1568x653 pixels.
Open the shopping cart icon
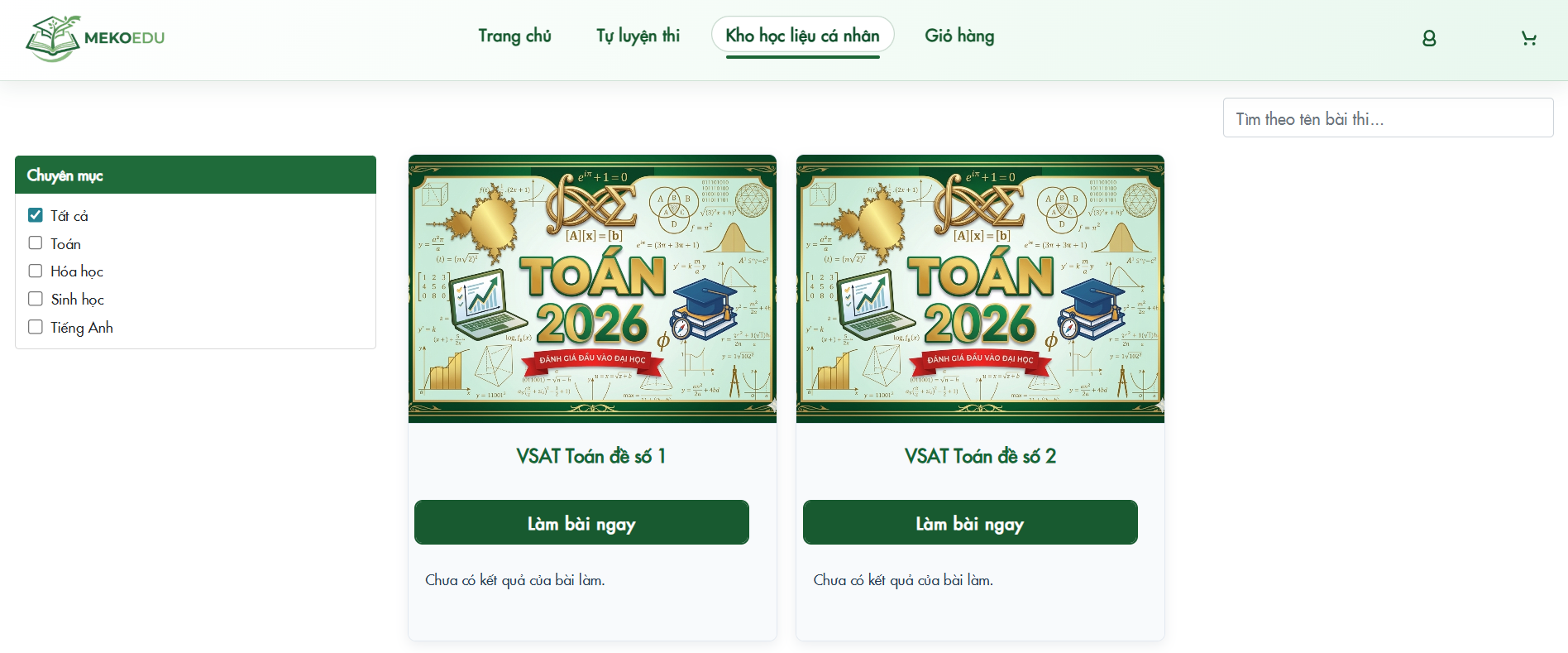coord(1528,38)
